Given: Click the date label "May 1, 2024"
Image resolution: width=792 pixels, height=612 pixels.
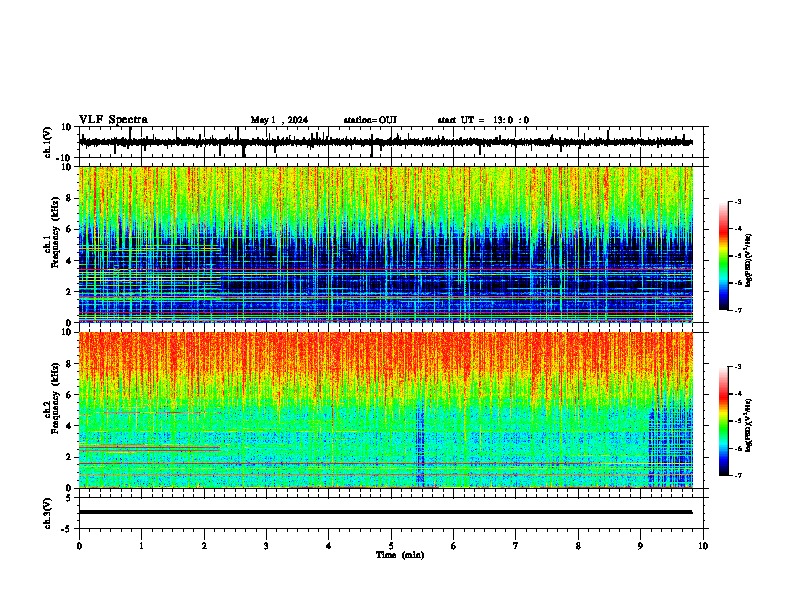Looking at the screenshot, I should click(x=279, y=120).
